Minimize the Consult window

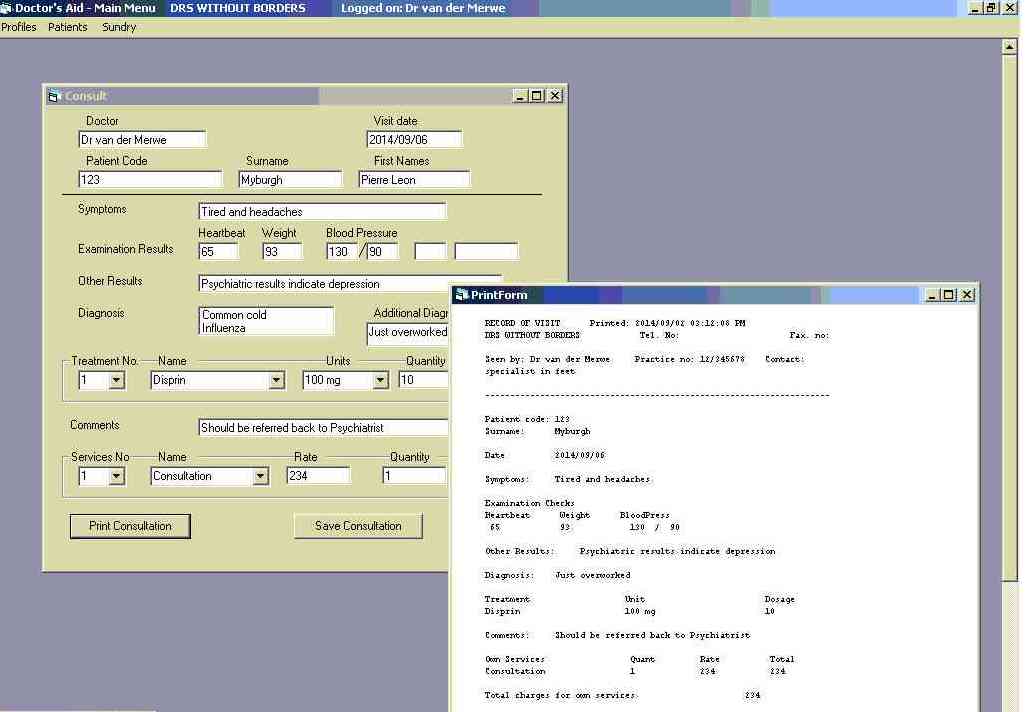pos(520,96)
